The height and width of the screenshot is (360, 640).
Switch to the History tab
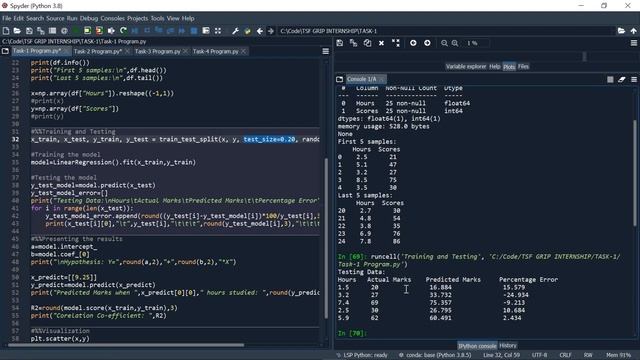tap(508, 346)
